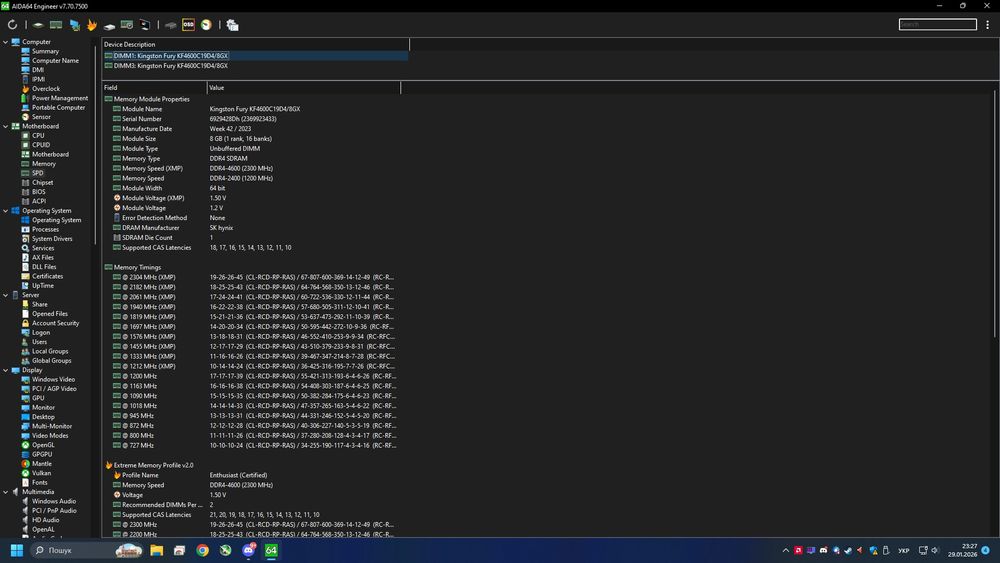Select Recommended DIMMs Per Channel row
This screenshot has height=563, width=1000.
252,504
